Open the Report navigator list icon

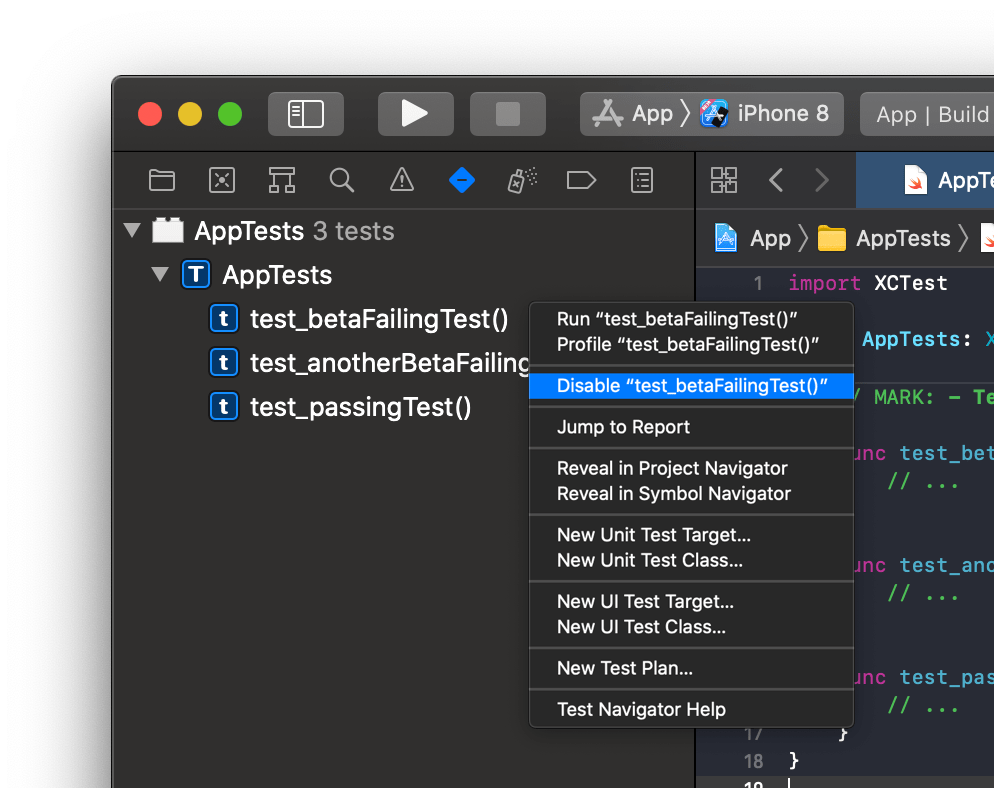(641, 180)
